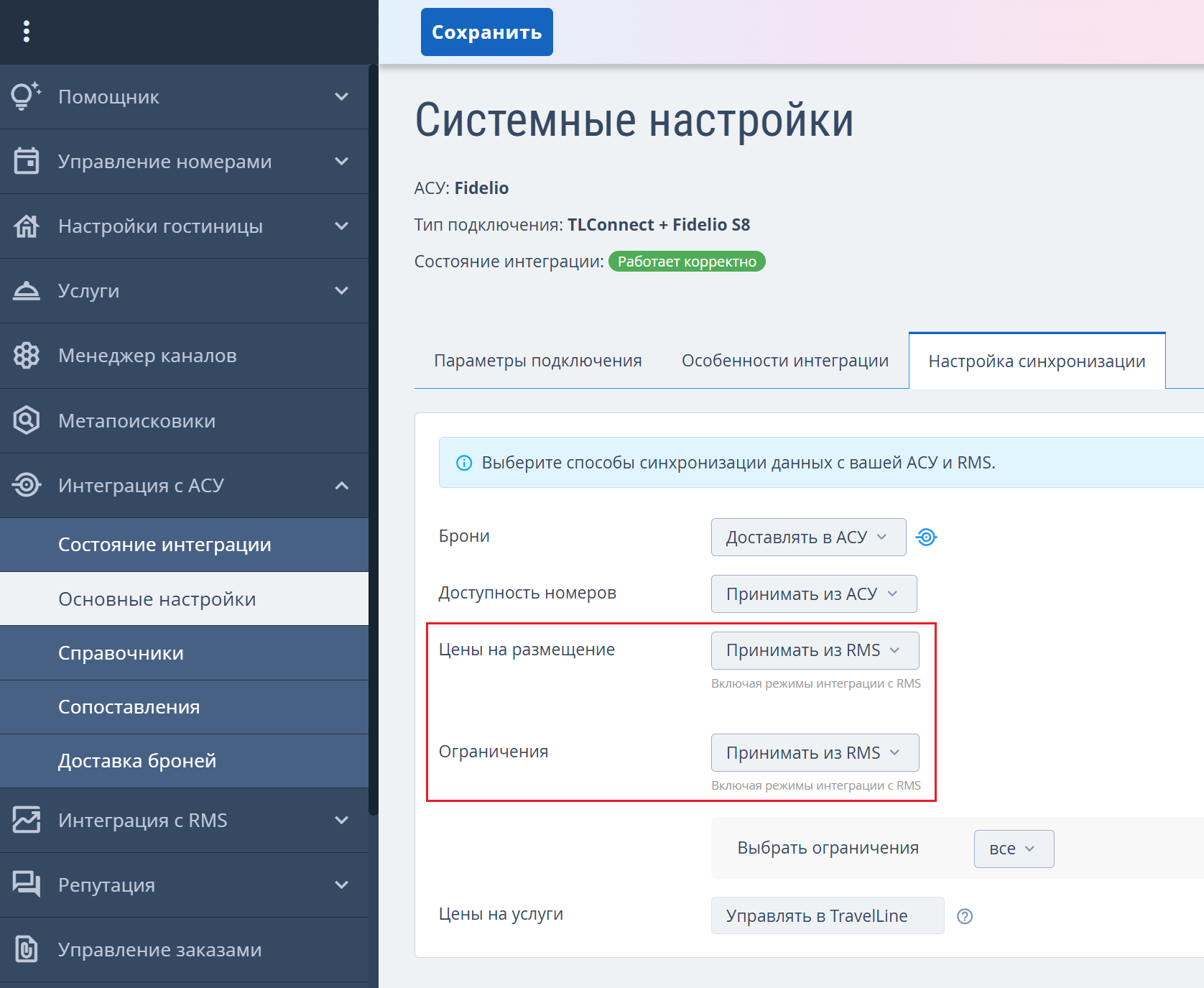Viewport: 1204px width, 988px height.
Task: Open Сопоставления submenu item
Action: tap(184, 707)
